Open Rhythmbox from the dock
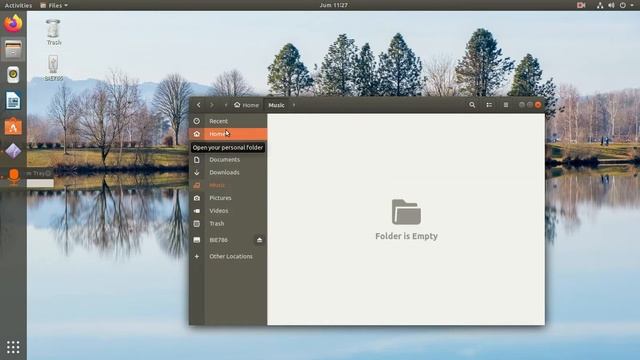 coord(13,75)
